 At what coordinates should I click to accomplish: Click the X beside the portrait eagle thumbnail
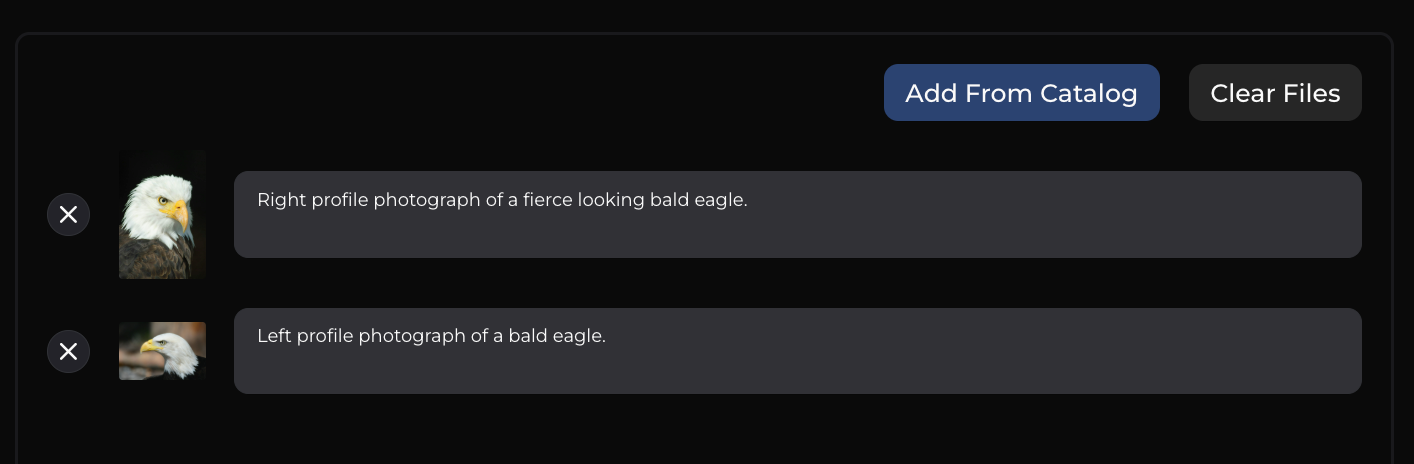(68, 214)
